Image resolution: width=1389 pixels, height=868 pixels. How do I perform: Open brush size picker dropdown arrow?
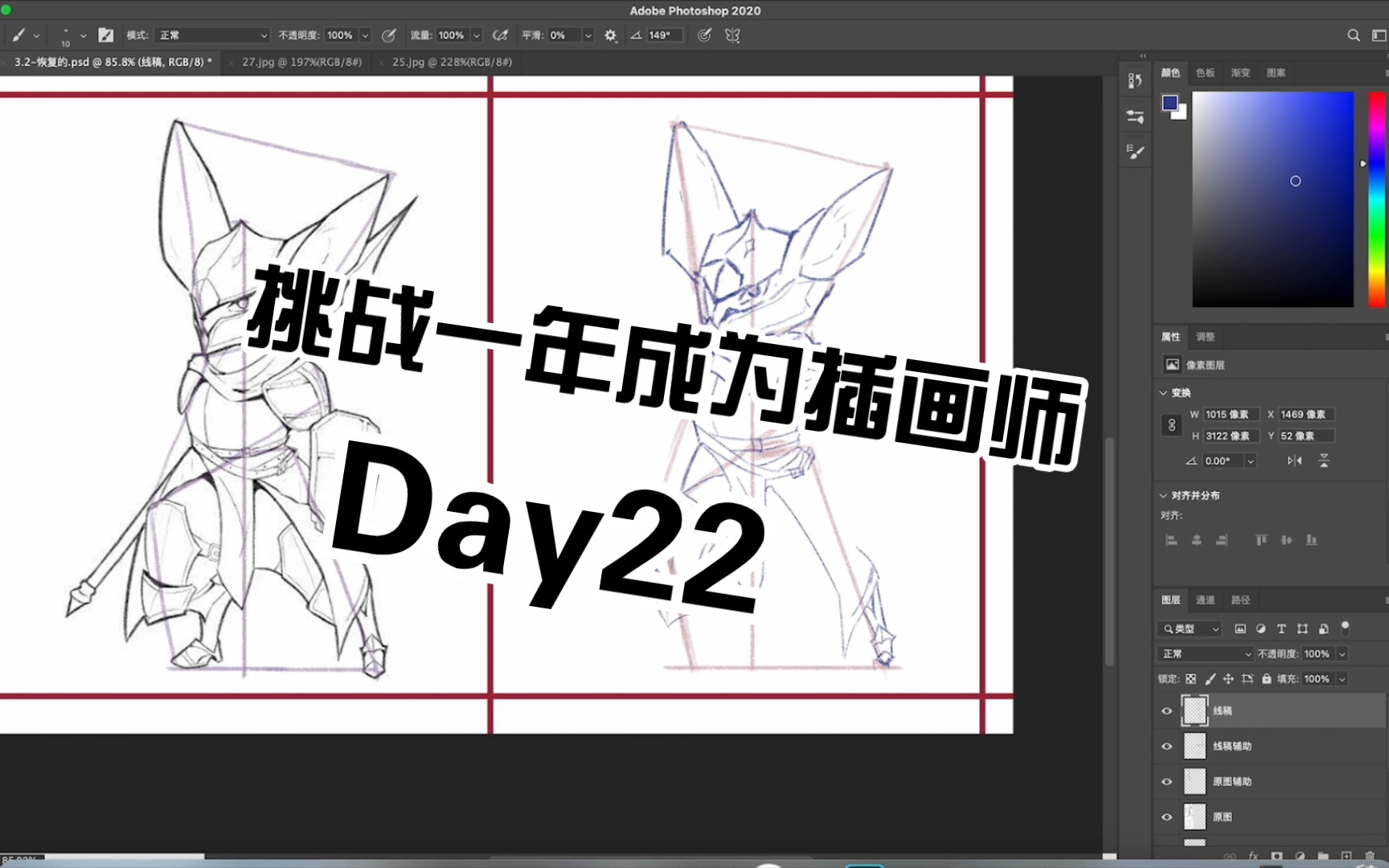83,35
